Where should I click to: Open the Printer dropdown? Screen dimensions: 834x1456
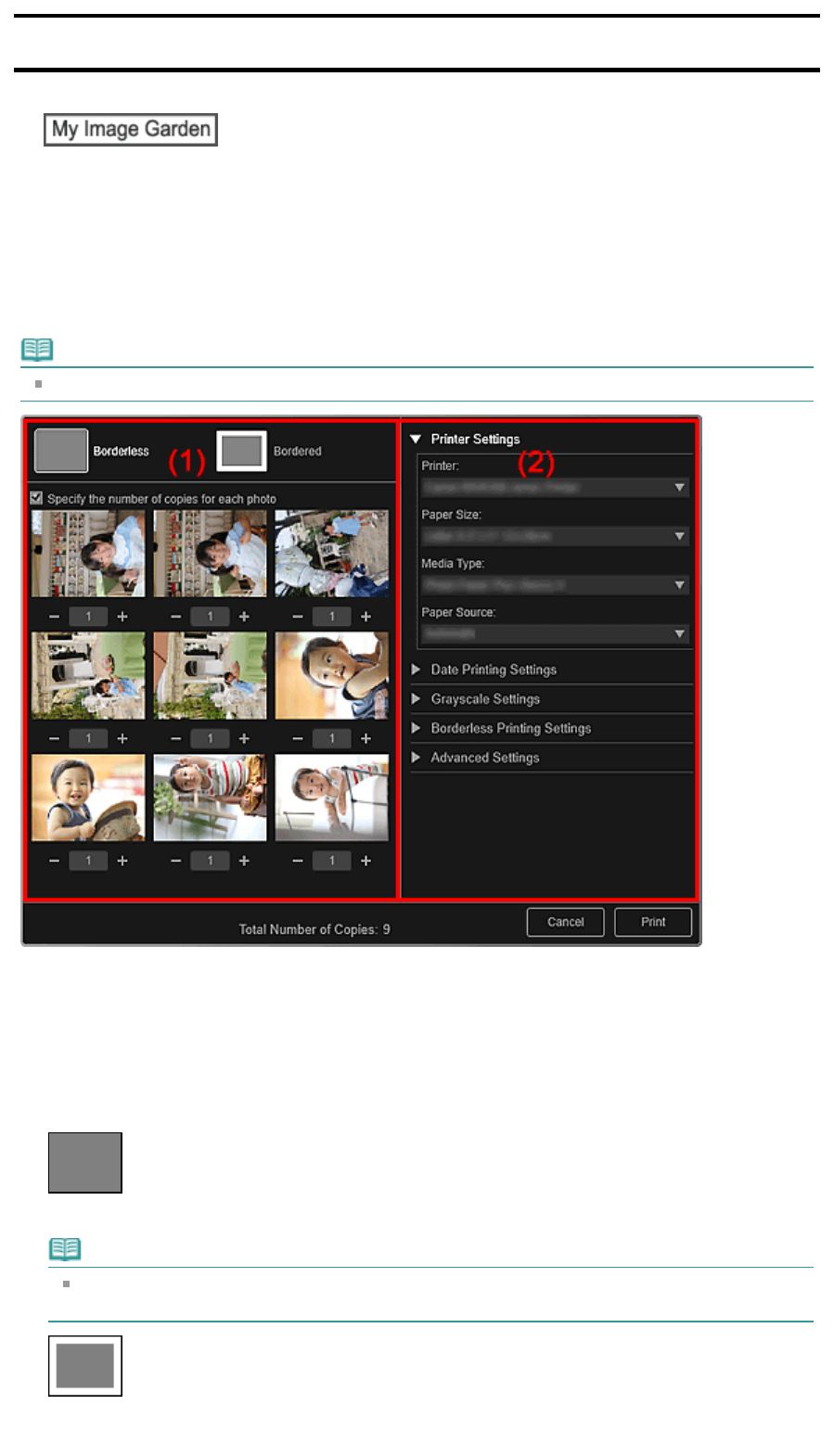(x=555, y=487)
